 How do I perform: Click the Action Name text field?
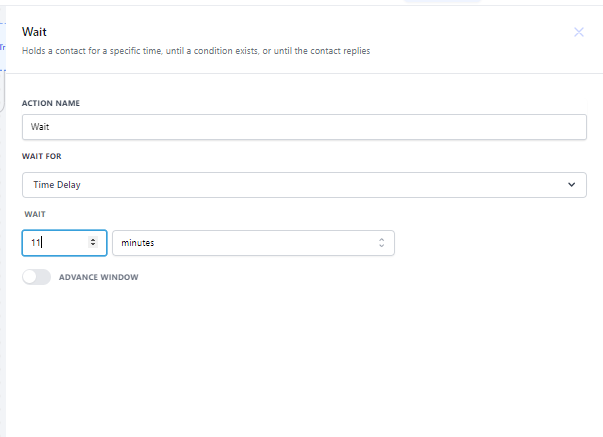point(304,127)
